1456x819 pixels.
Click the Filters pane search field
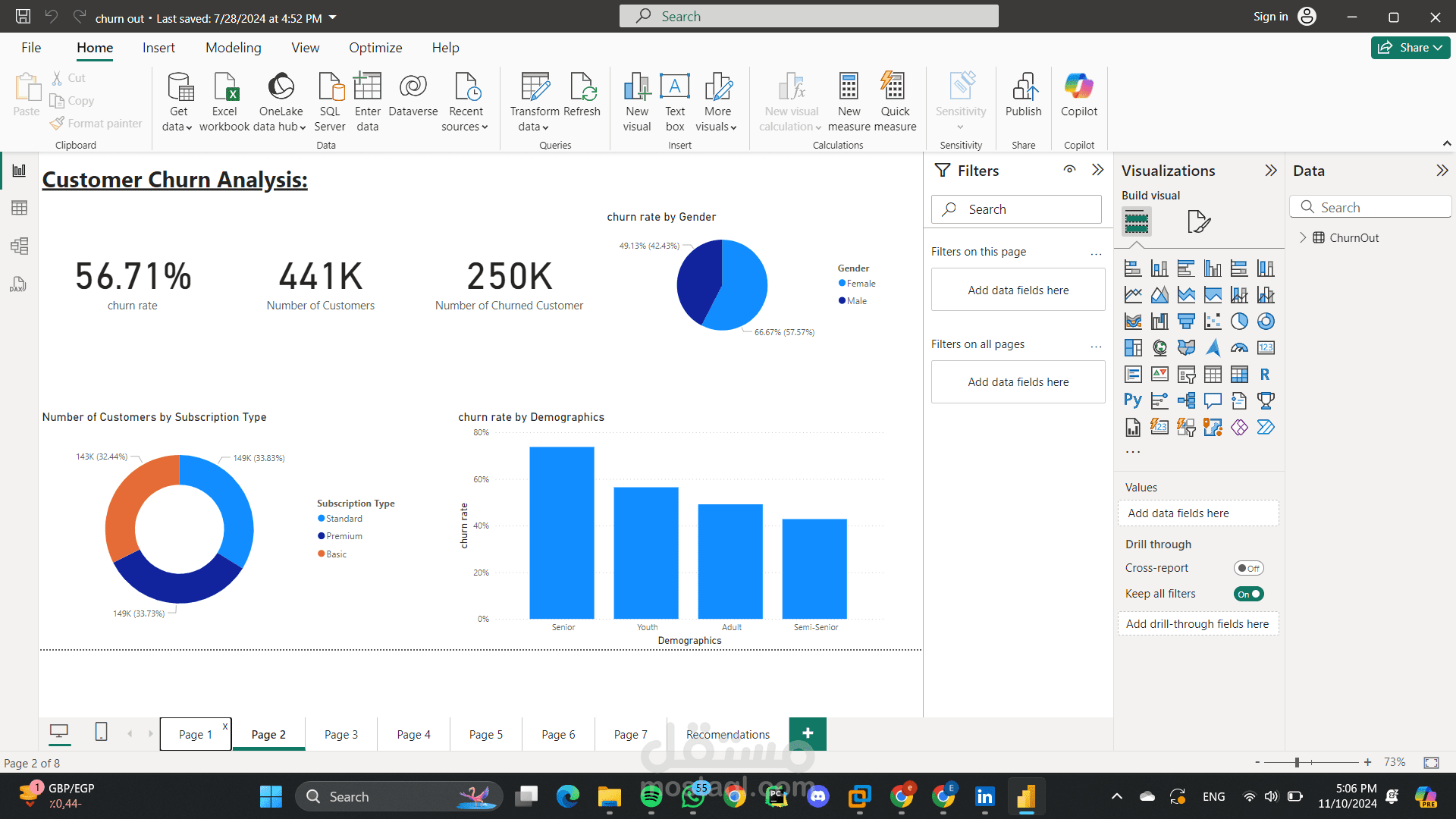point(1016,209)
